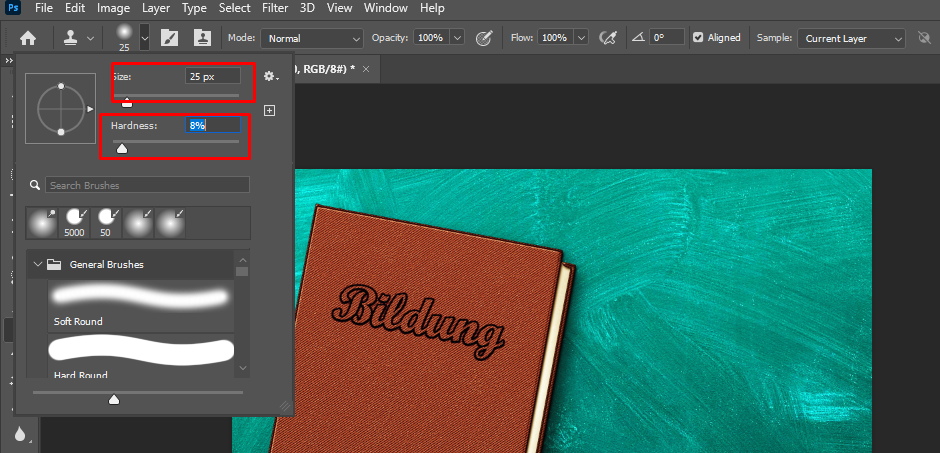Click the Flow value field
The width and height of the screenshot is (940, 453).
(x=555, y=38)
